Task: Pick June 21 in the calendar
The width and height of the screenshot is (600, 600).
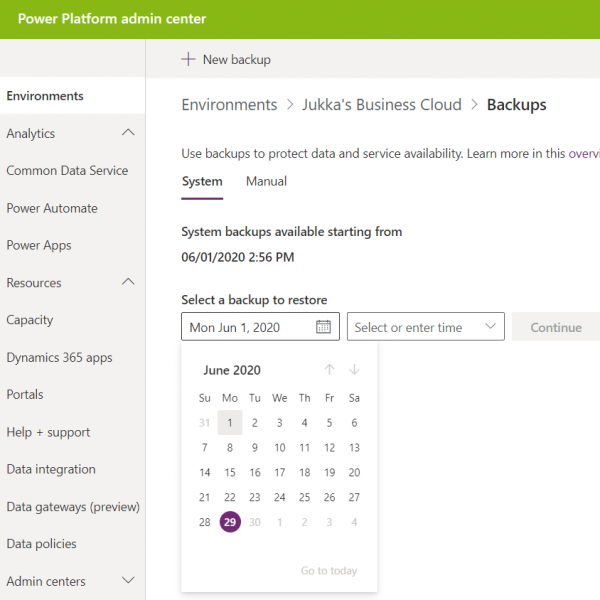Action: click(205, 497)
